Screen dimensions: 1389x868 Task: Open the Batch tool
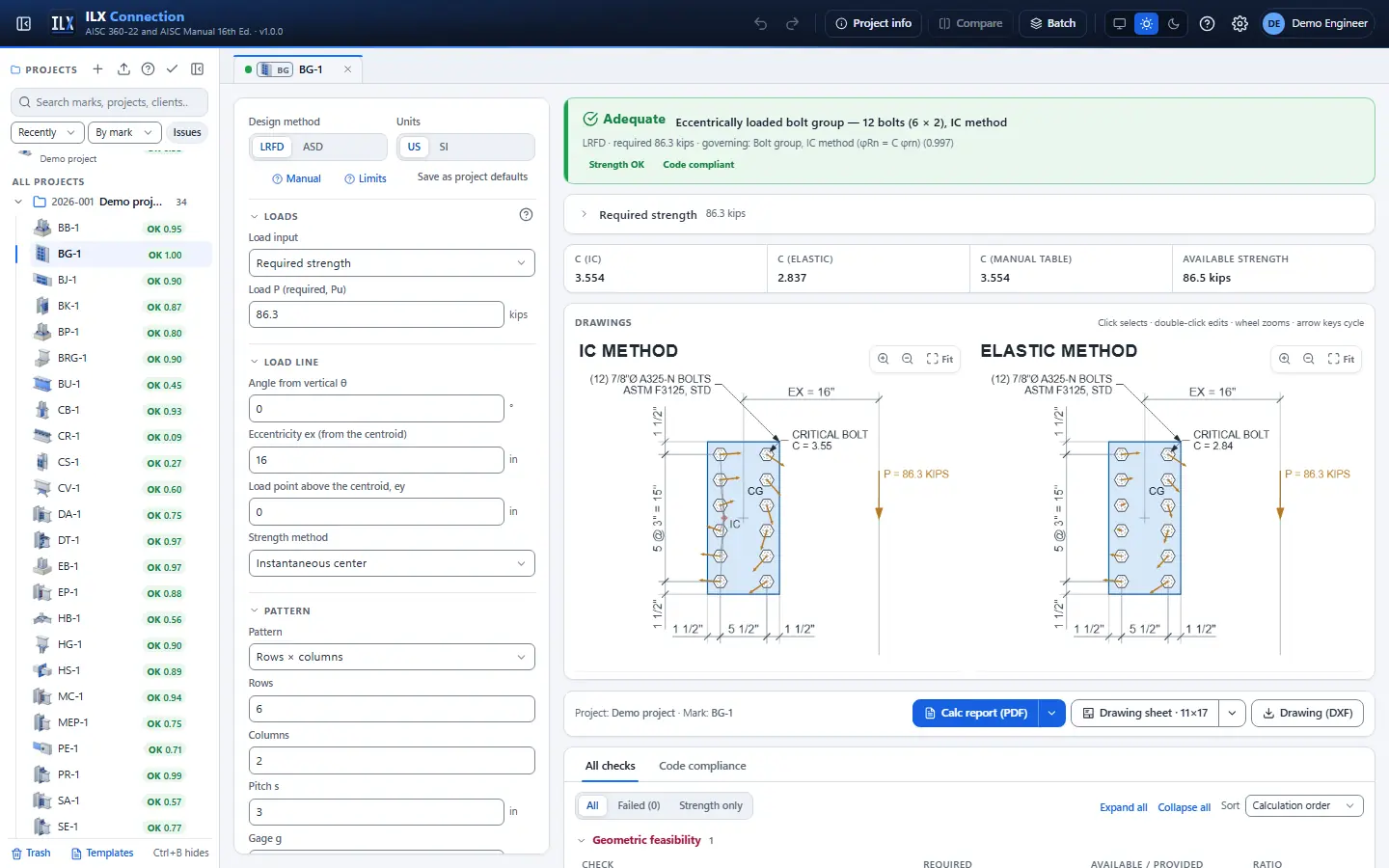click(1053, 23)
